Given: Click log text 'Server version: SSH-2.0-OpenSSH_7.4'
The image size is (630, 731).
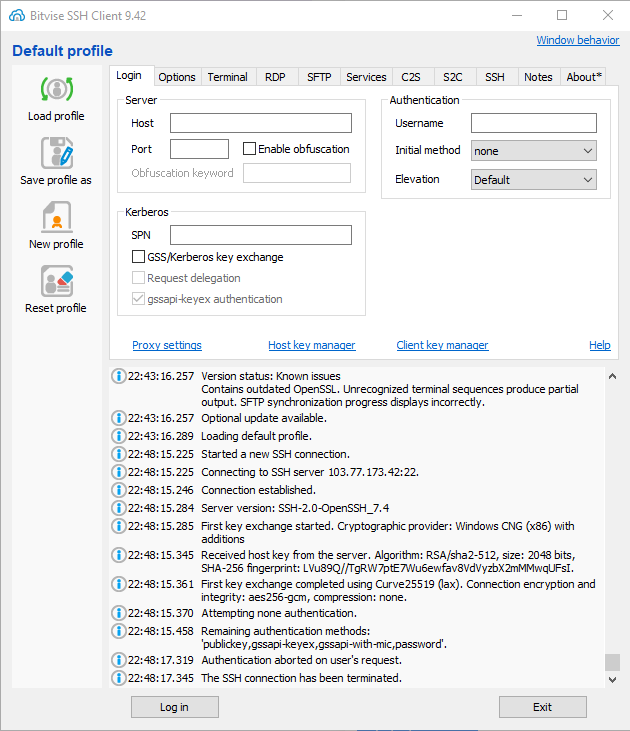Looking at the screenshot, I should coord(295,508).
